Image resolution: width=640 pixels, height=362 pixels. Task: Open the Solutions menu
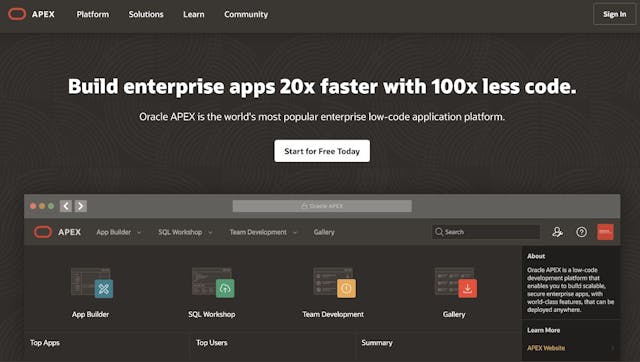(146, 14)
